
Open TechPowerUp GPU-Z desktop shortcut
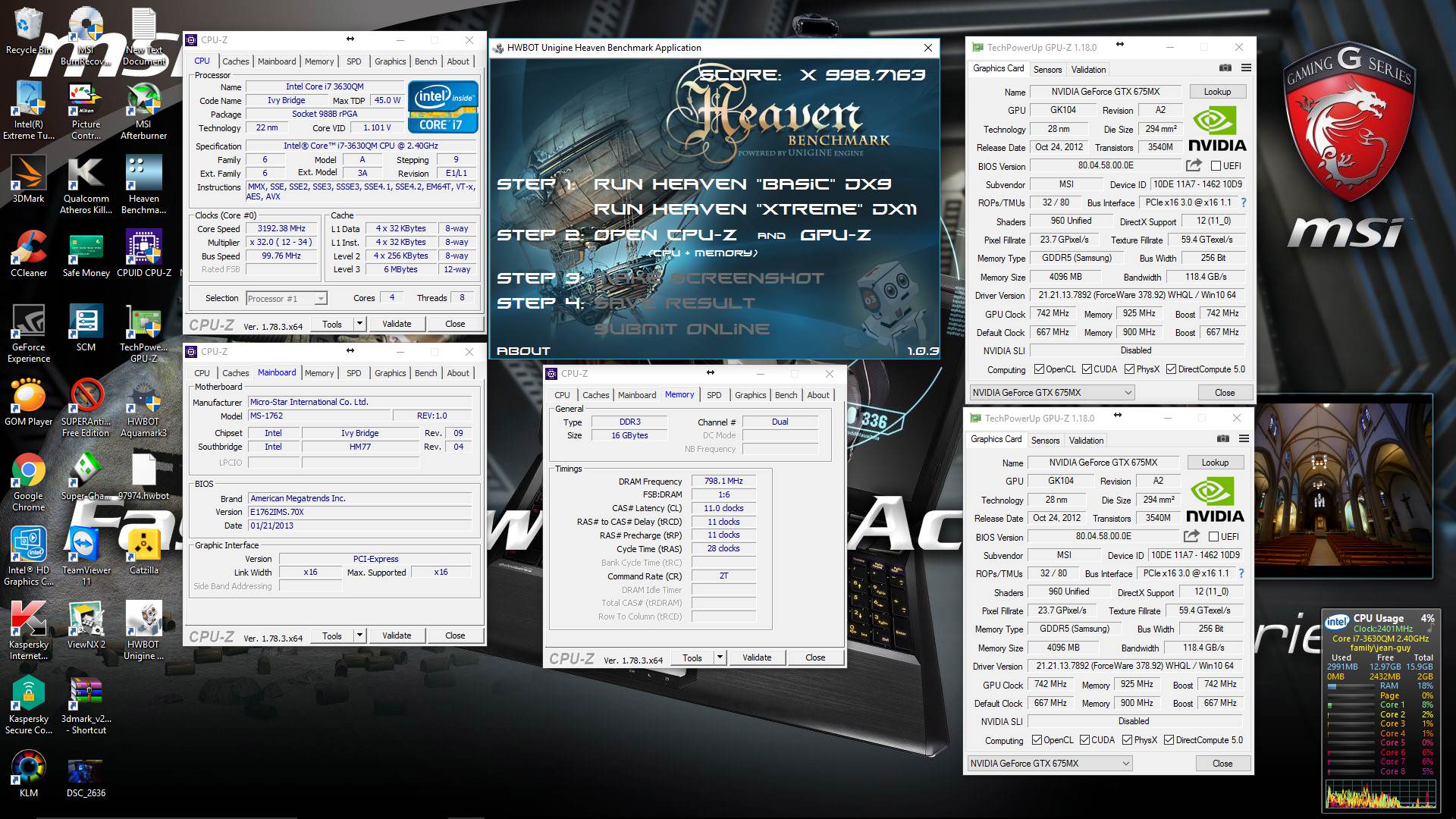coord(143,334)
